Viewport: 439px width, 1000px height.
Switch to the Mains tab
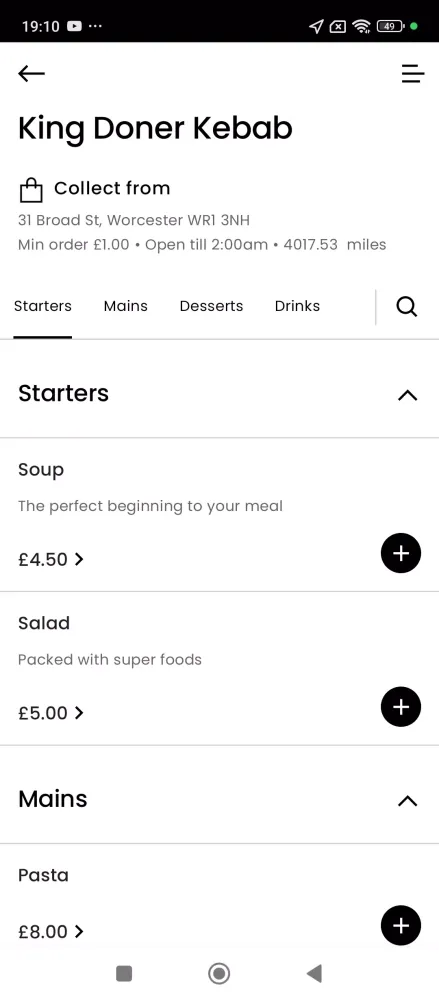pos(126,306)
